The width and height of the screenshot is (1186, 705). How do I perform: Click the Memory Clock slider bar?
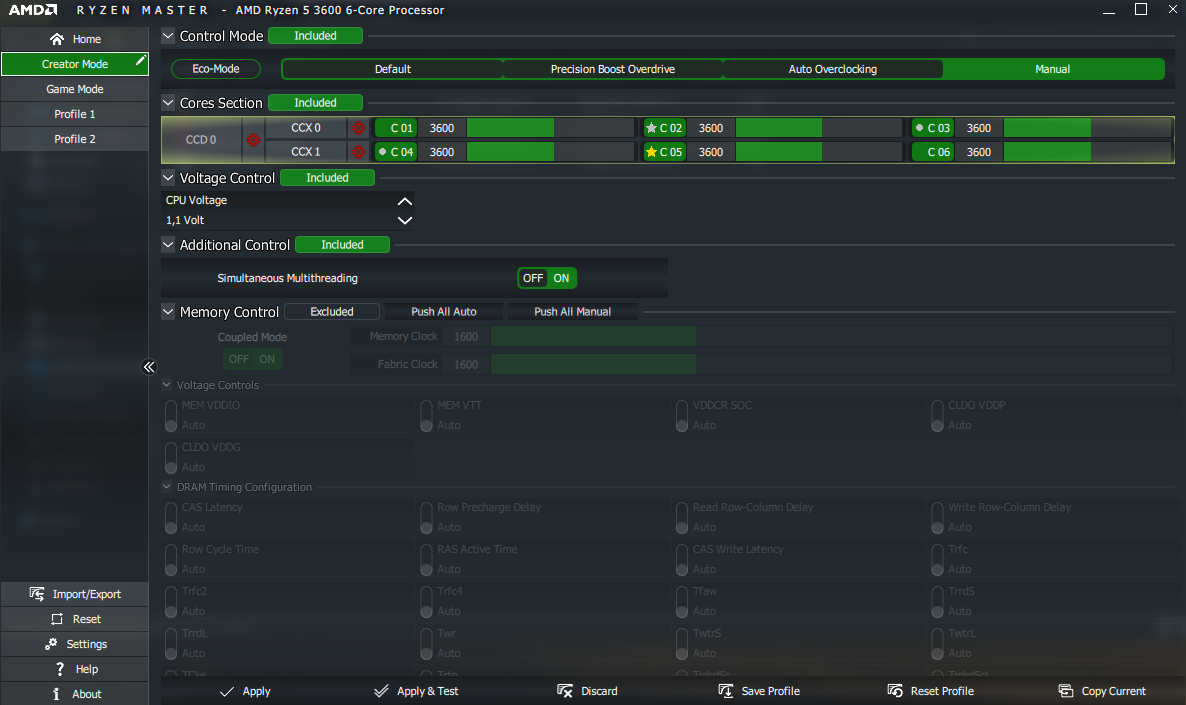(831, 337)
